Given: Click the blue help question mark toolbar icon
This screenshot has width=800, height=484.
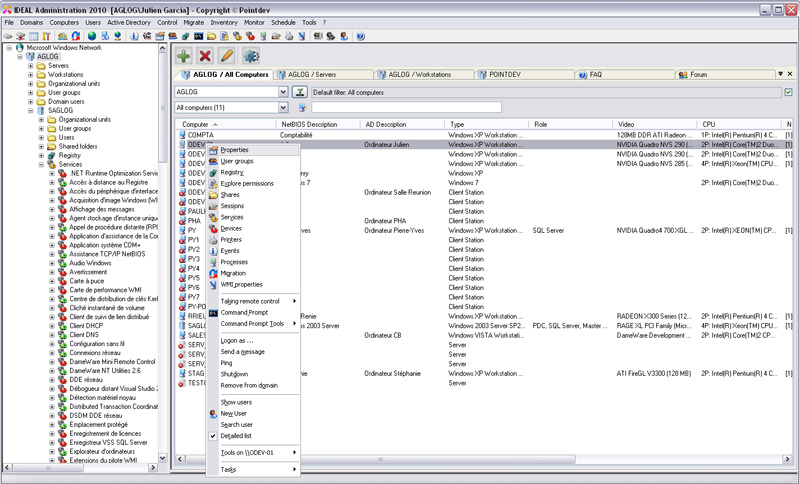Looking at the screenshot, I should [360, 36].
